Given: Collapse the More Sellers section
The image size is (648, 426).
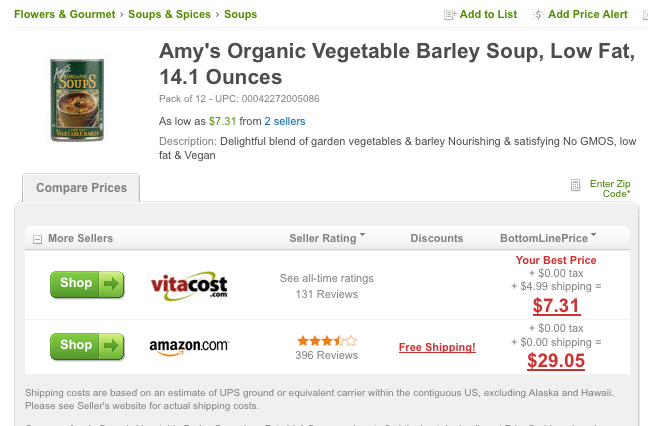Looking at the screenshot, I should tap(37, 239).
